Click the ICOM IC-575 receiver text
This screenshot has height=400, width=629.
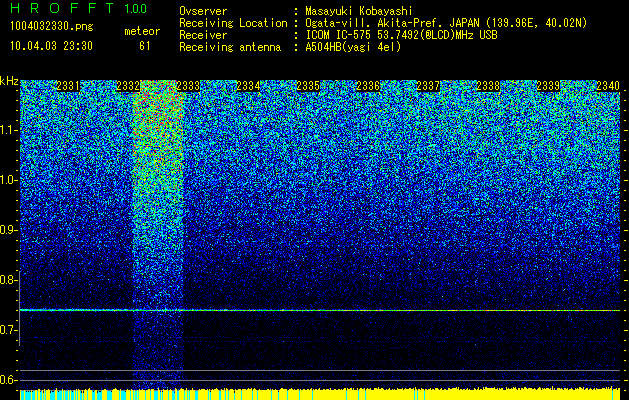point(402,35)
